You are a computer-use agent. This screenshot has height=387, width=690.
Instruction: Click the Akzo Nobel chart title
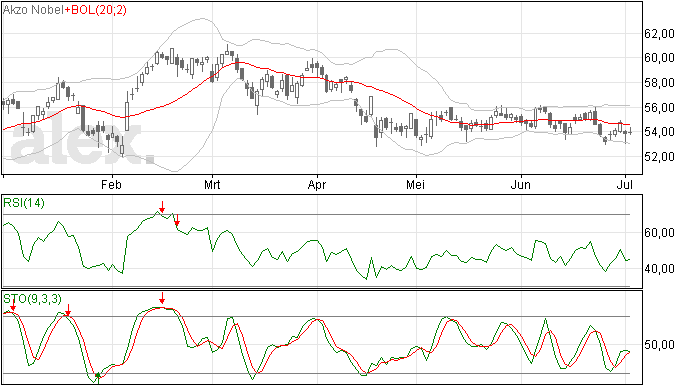coord(33,10)
